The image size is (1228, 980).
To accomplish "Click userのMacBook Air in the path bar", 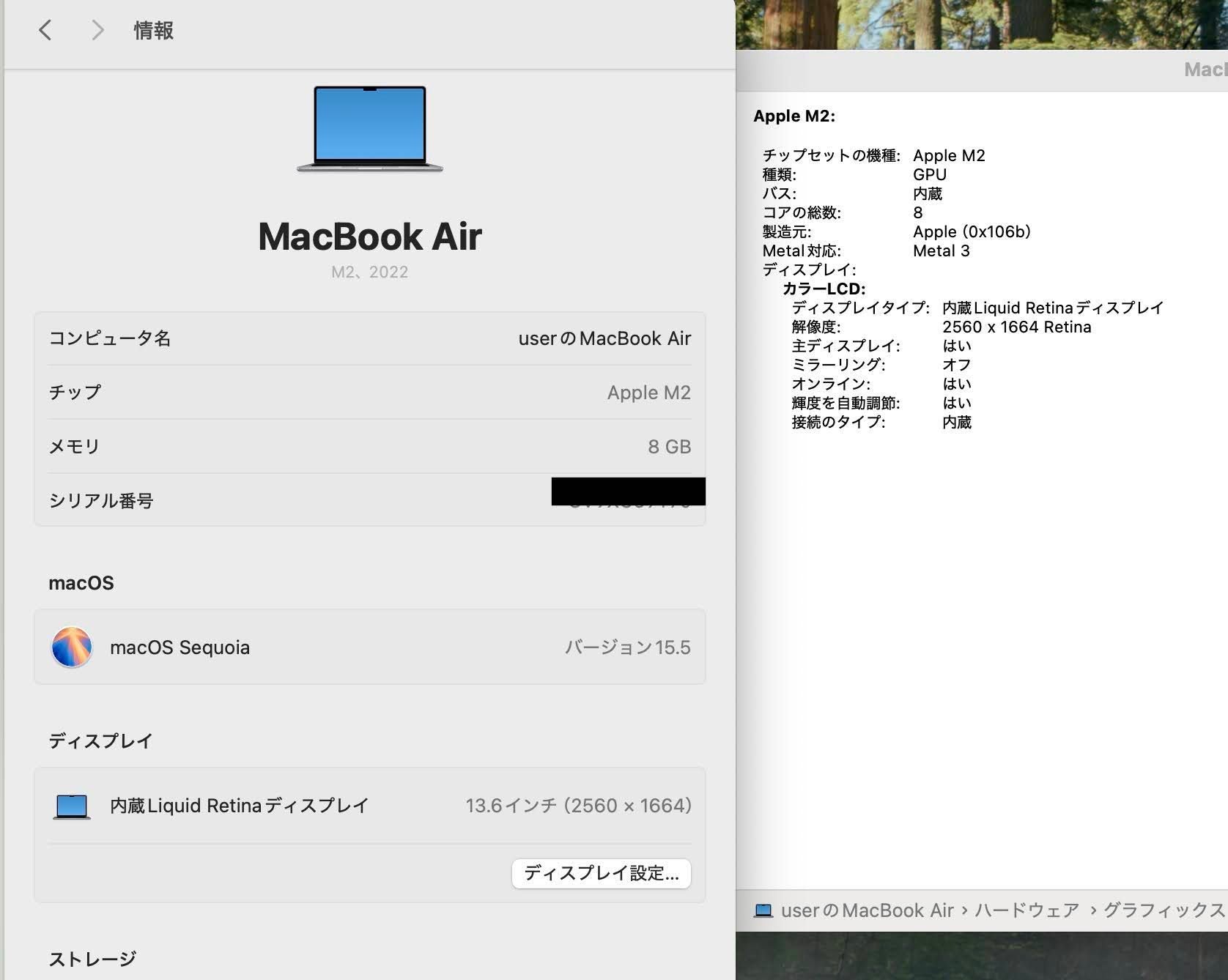I will 867,910.
